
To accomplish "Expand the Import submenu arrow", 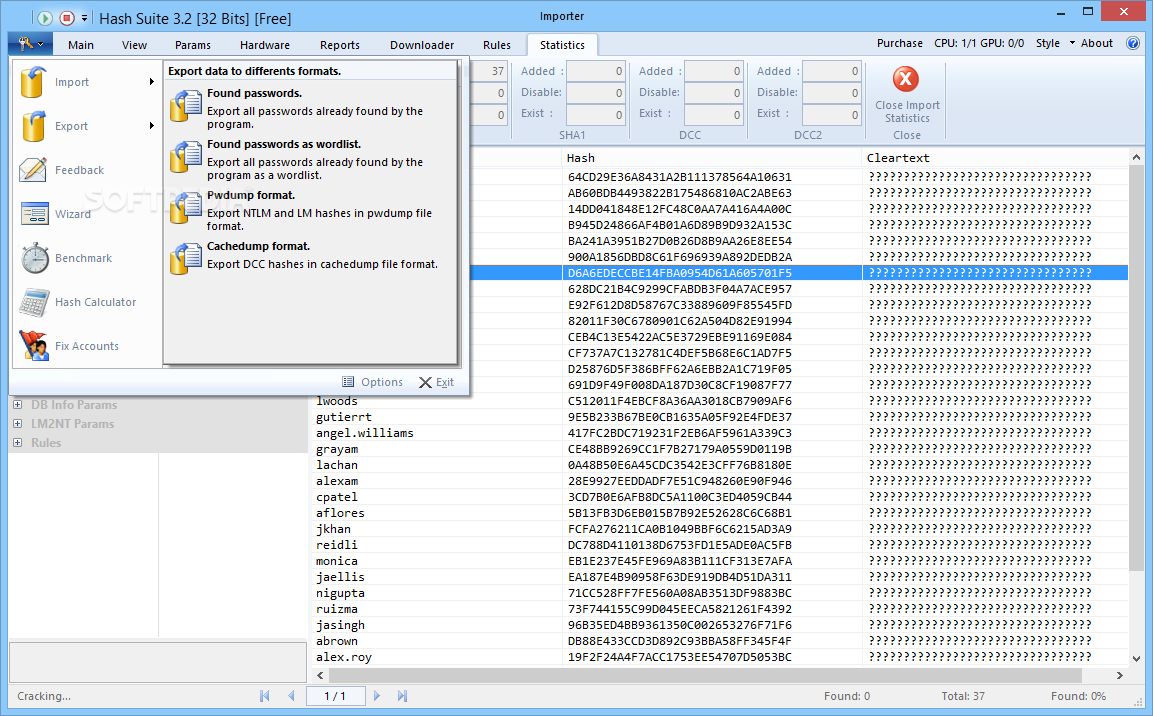I will point(151,82).
